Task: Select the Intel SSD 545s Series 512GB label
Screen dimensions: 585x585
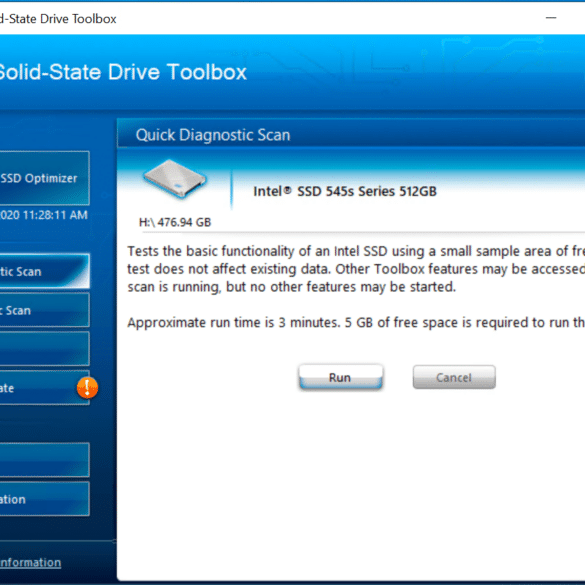Action: pyautogui.click(x=345, y=191)
